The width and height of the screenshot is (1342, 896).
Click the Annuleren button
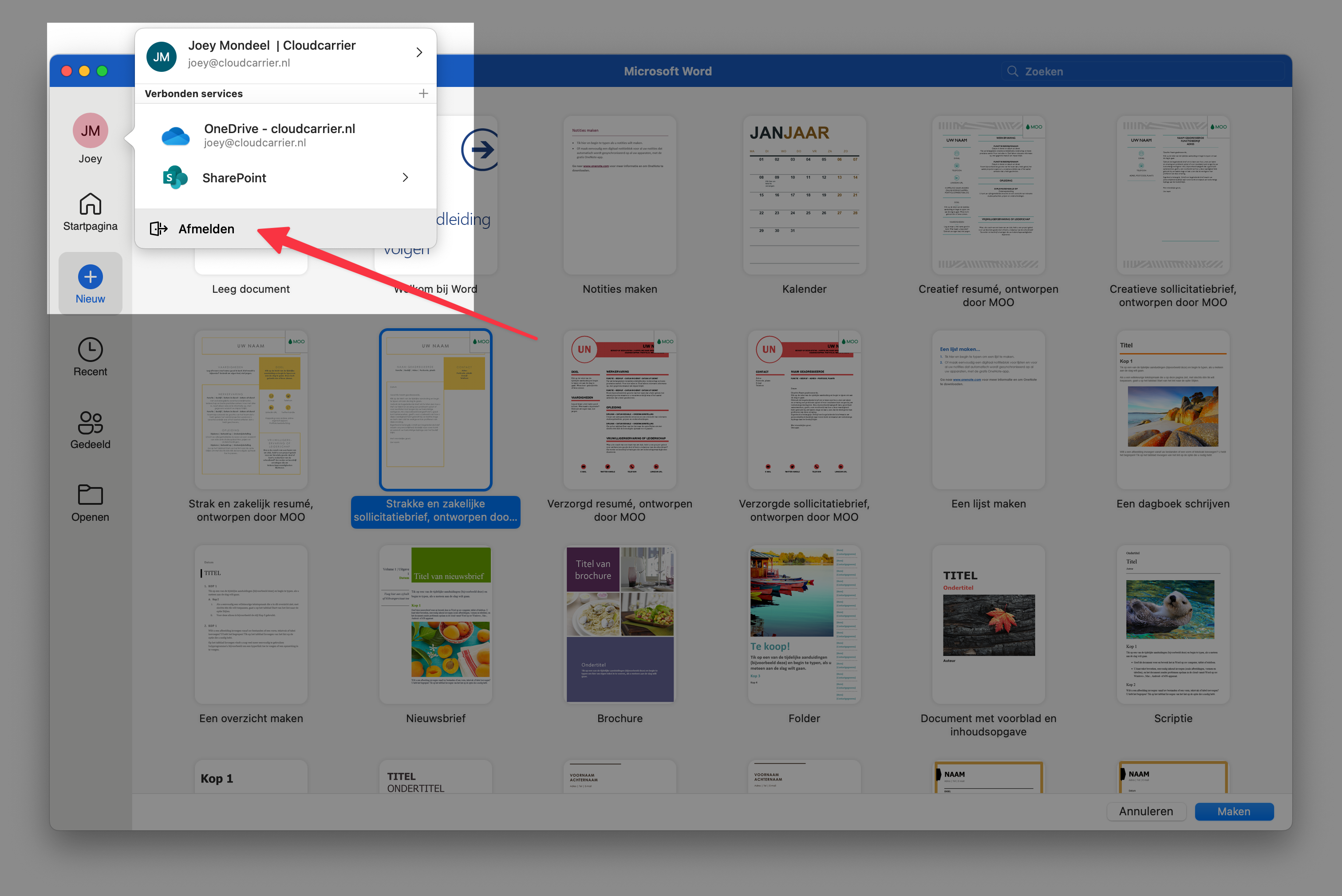coord(1146,811)
